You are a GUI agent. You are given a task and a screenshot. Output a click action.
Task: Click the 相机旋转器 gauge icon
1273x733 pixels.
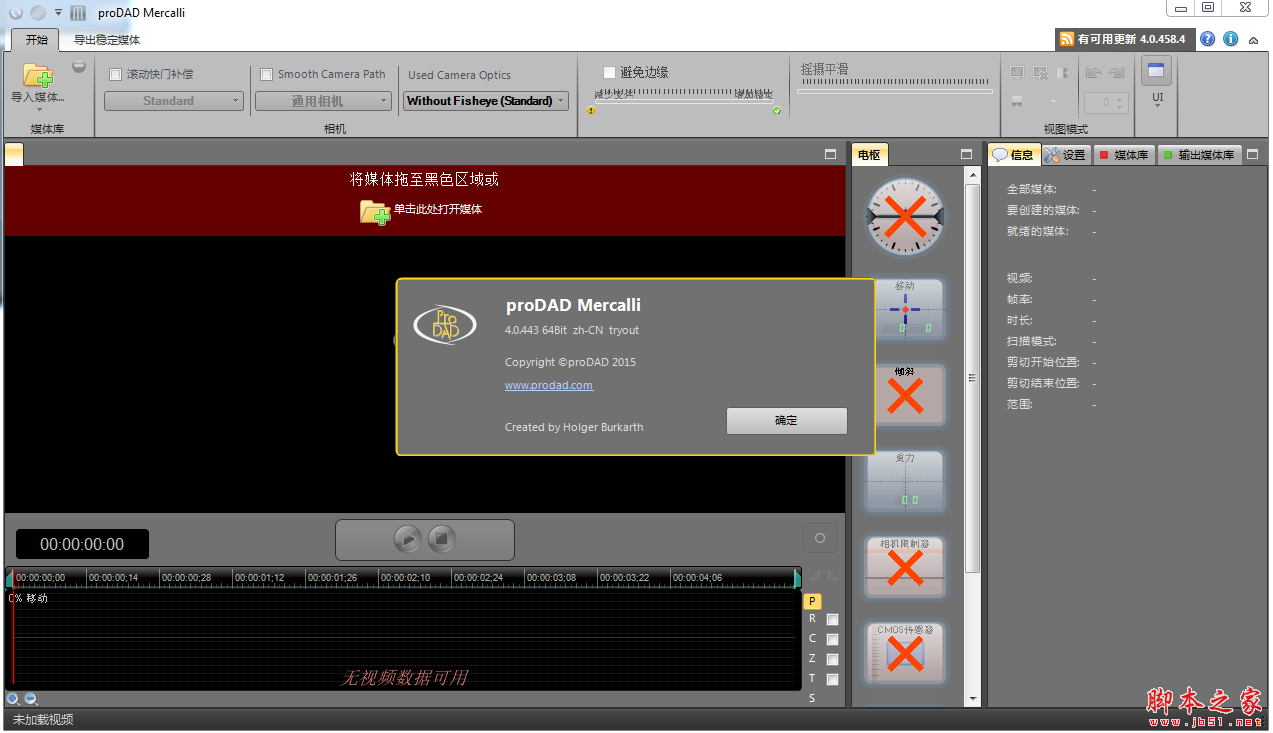pyautogui.click(x=905, y=567)
